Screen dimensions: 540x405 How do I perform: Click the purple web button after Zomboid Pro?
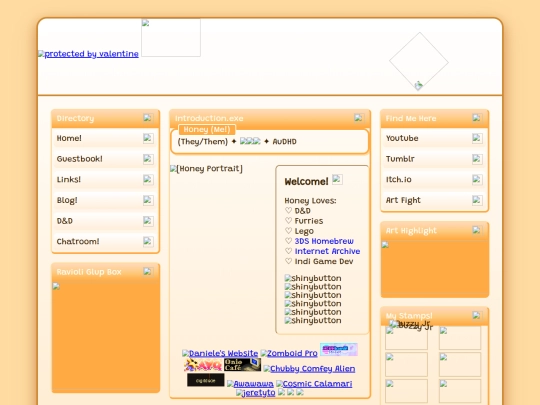[339, 349]
